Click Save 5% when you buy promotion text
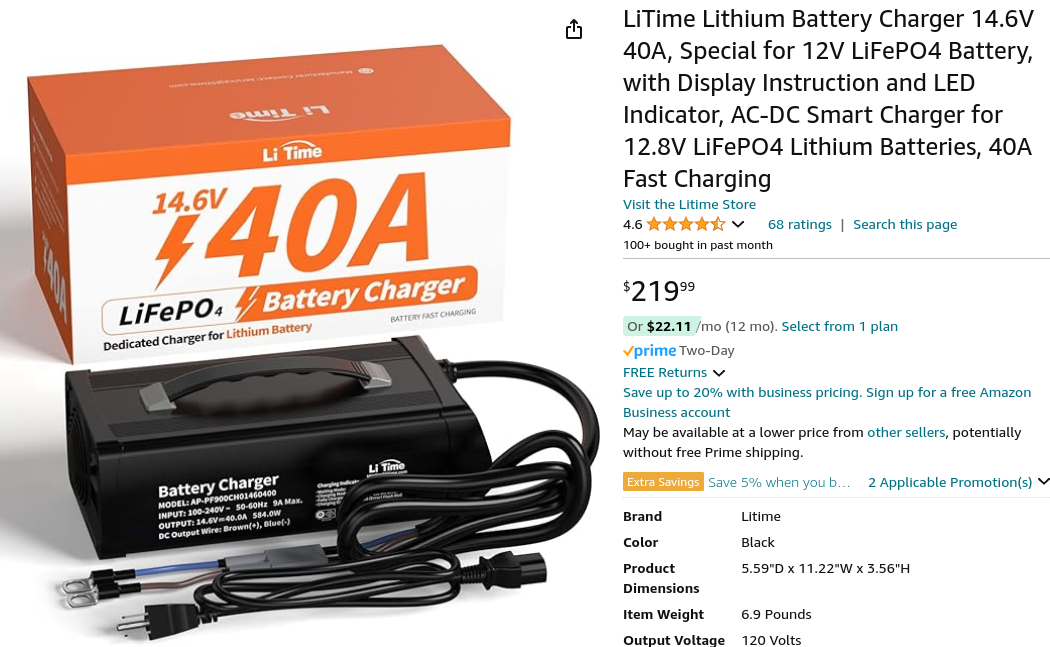This screenshot has width=1050, height=647. (779, 482)
